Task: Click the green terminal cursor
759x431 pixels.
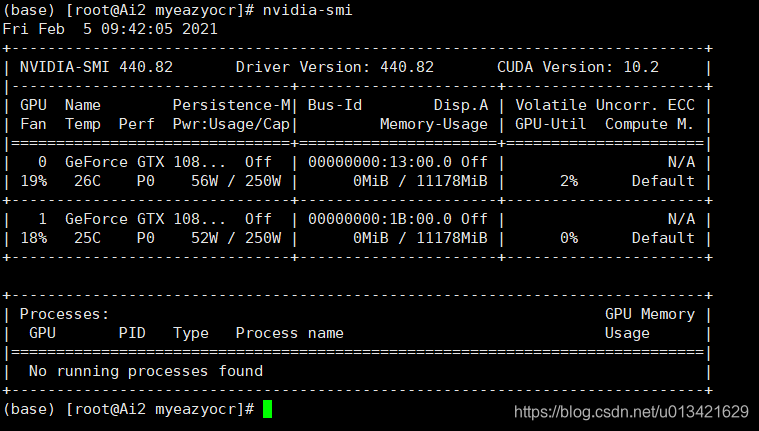Action: [267, 409]
